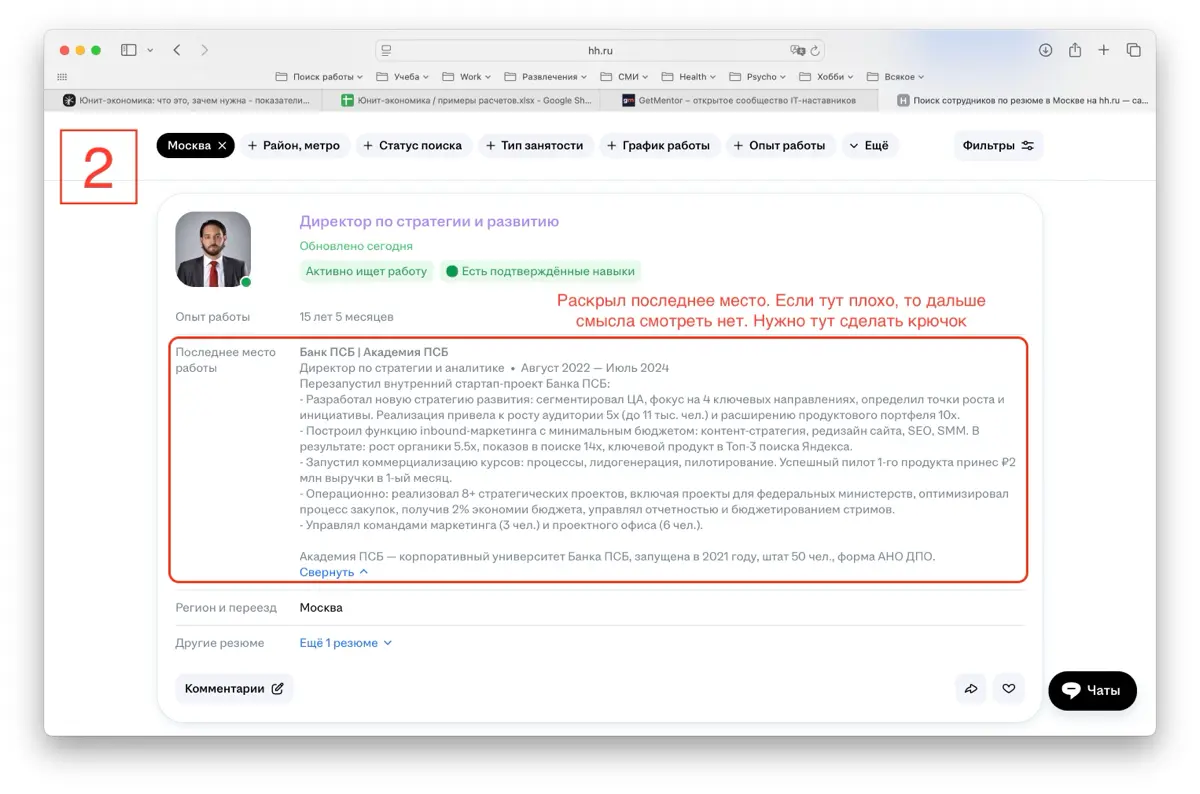Add a График работы filter

658,146
